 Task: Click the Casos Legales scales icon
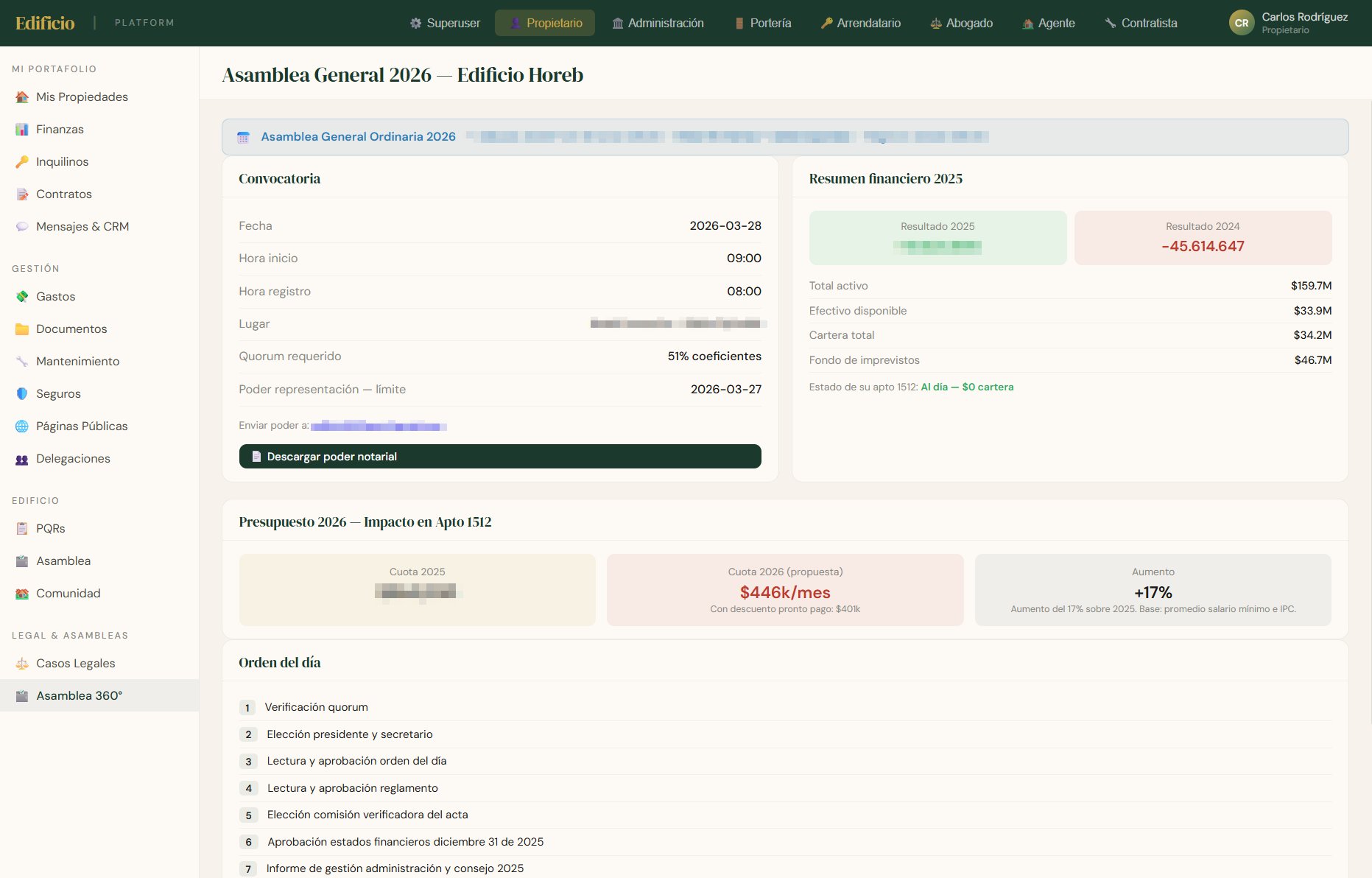[22, 664]
